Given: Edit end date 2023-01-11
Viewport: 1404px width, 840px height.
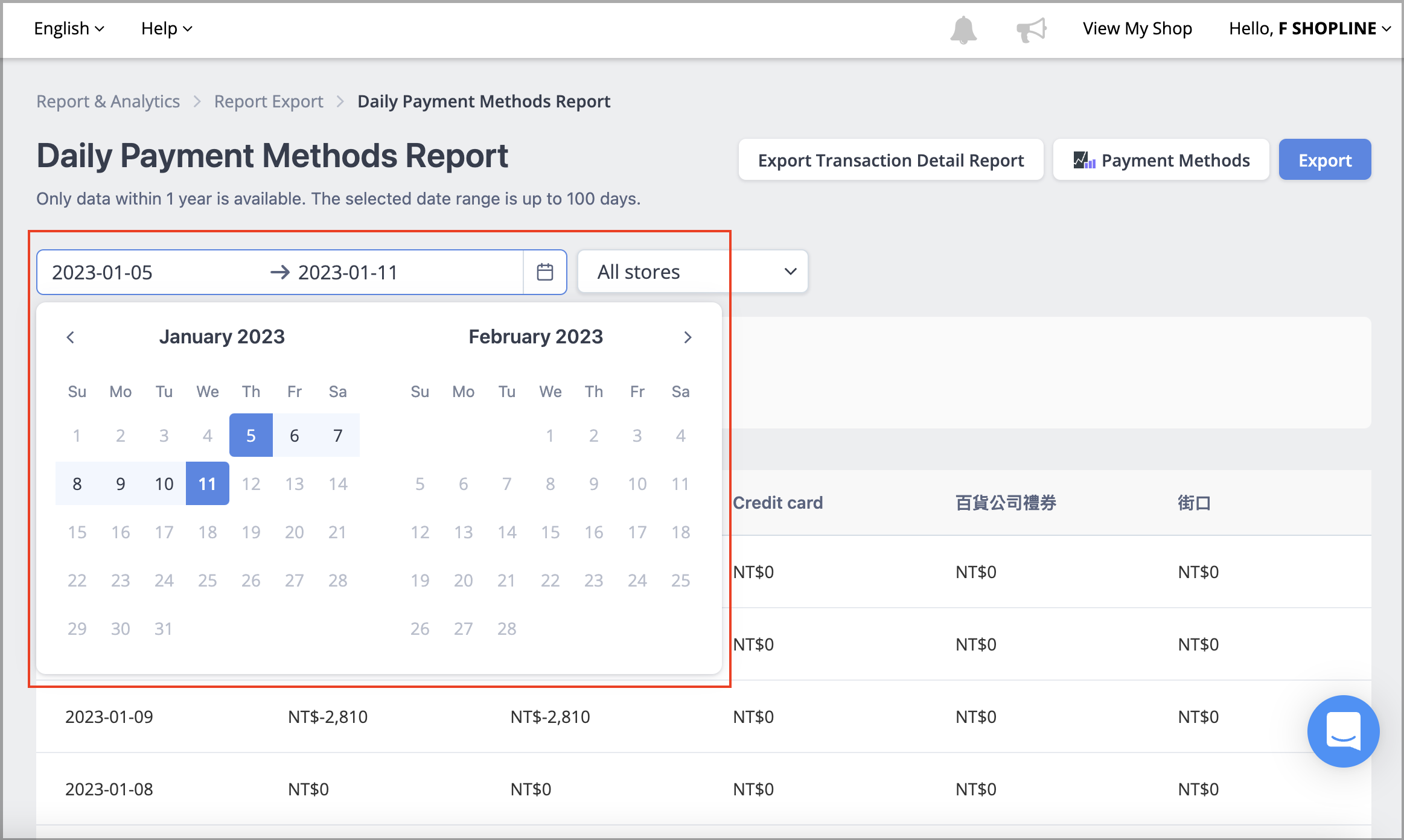Looking at the screenshot, I should pos(348,272).
